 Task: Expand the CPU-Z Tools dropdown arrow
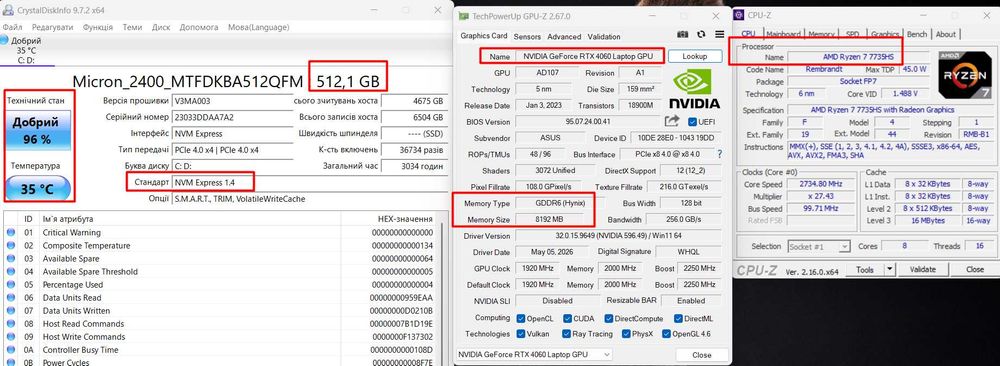click(x=890, y=270)
